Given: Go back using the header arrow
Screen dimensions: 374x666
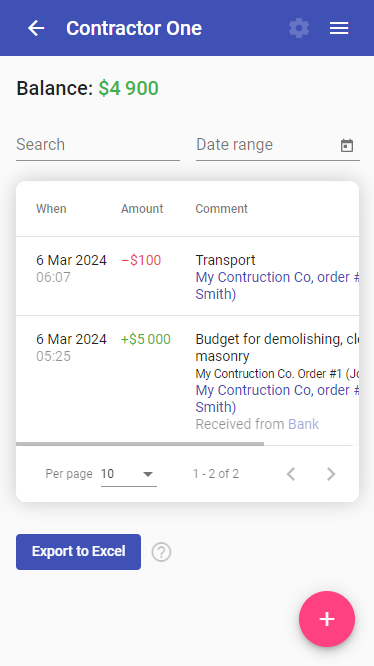Looking at the screenshot, I should tap(36, 28).
